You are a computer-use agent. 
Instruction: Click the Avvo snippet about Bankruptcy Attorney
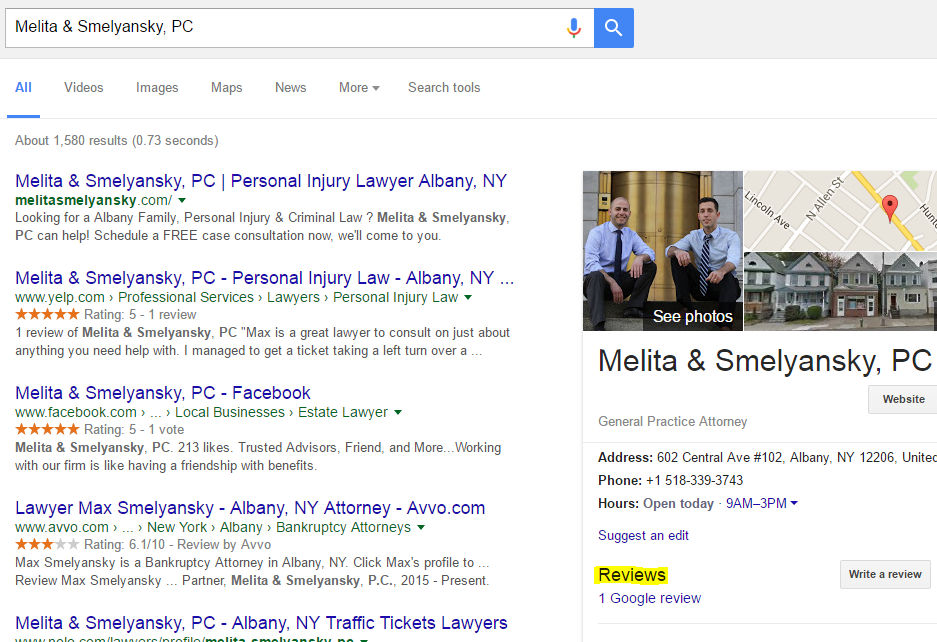(x=252, y=571)
